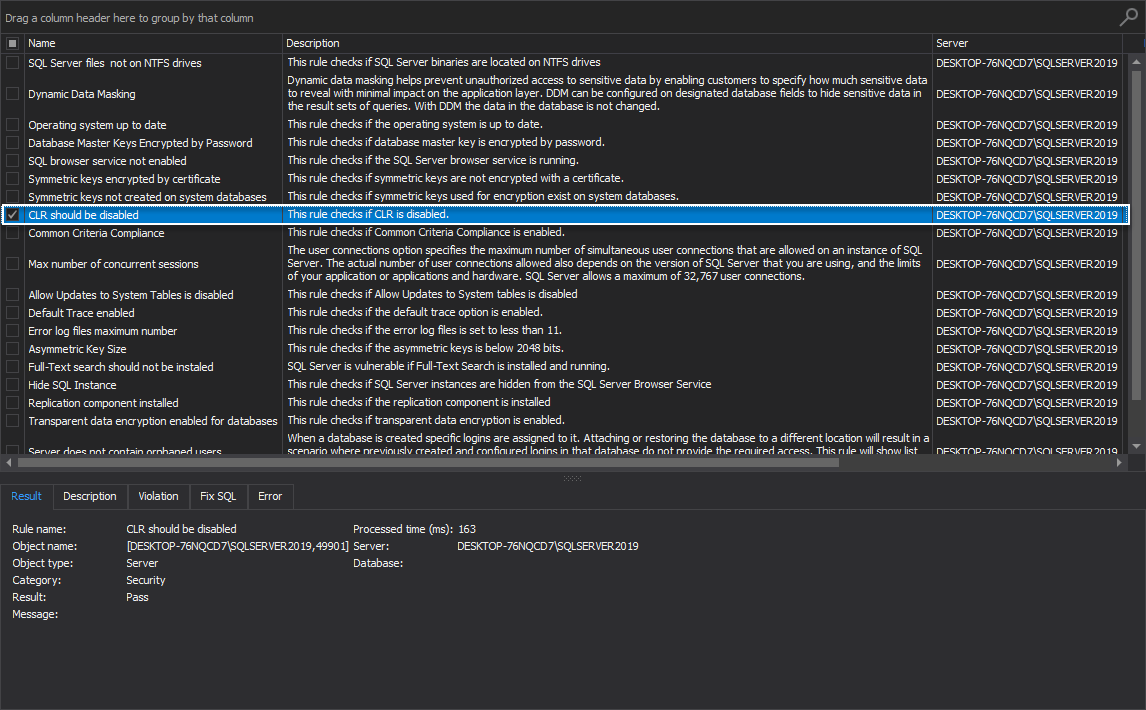
Task: Check the Common Criteria Compliance checkbox
Action: point(12,233)
